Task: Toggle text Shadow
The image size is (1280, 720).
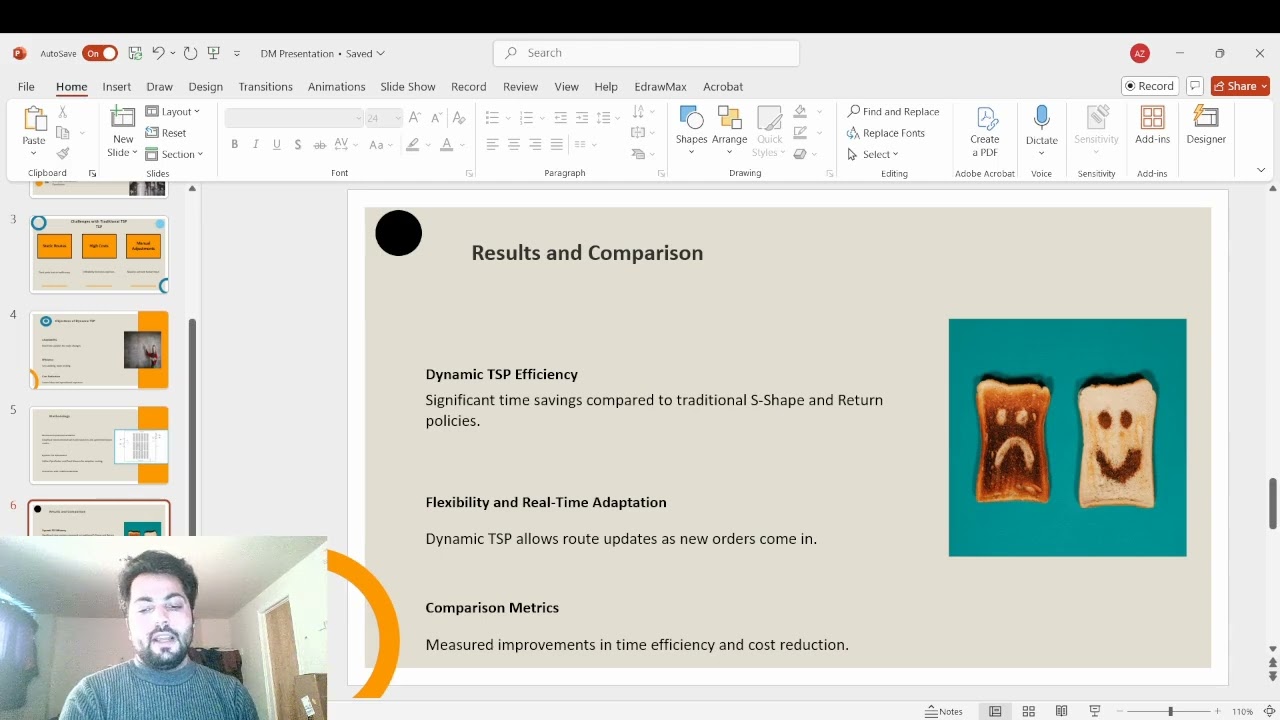Action: tap(297, 145)
